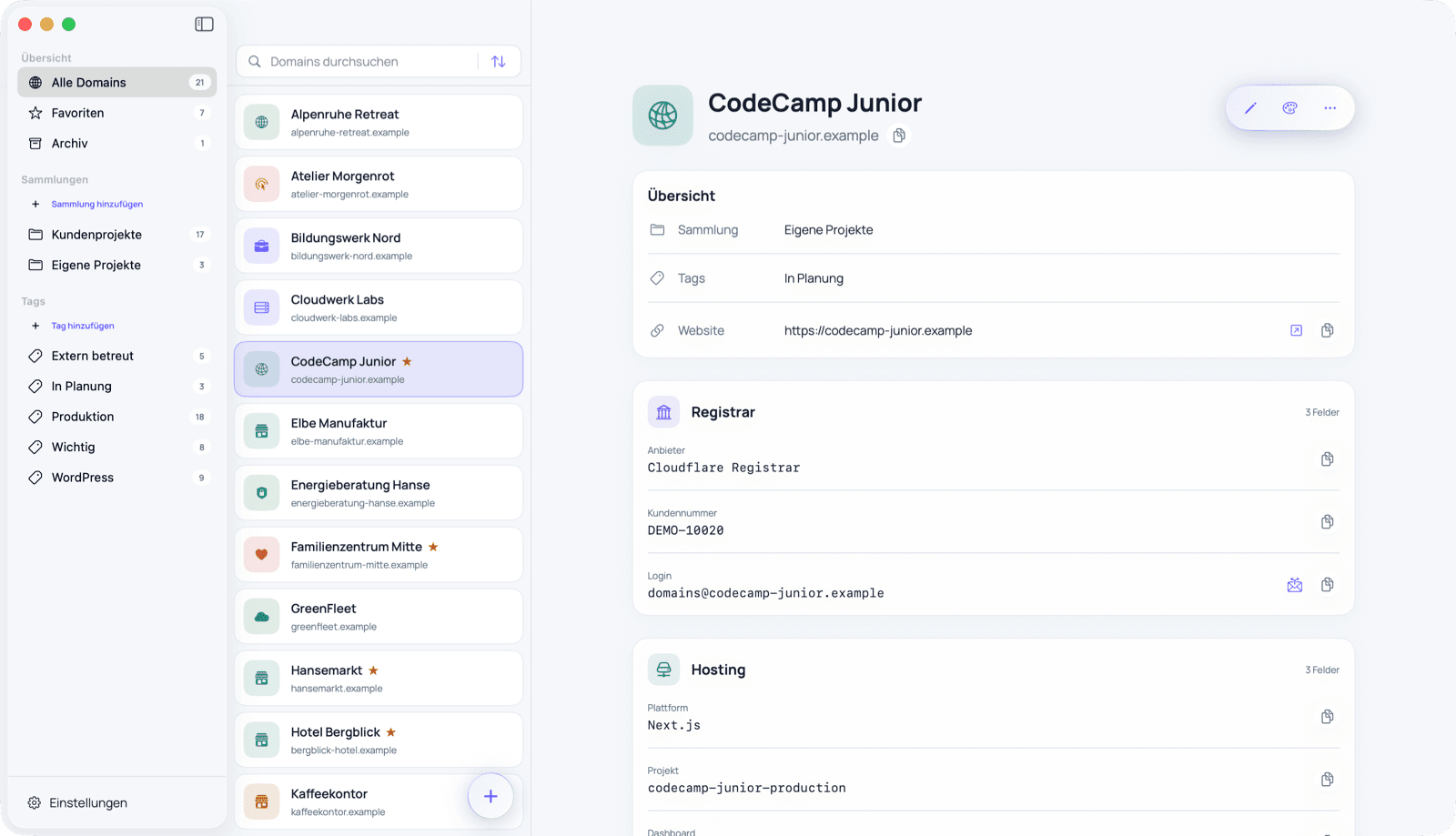Viewport: 1456px width, 836px height.
Task: Copy the Kundennummer DEMO-10020 value
Action: click(1328, 522)
